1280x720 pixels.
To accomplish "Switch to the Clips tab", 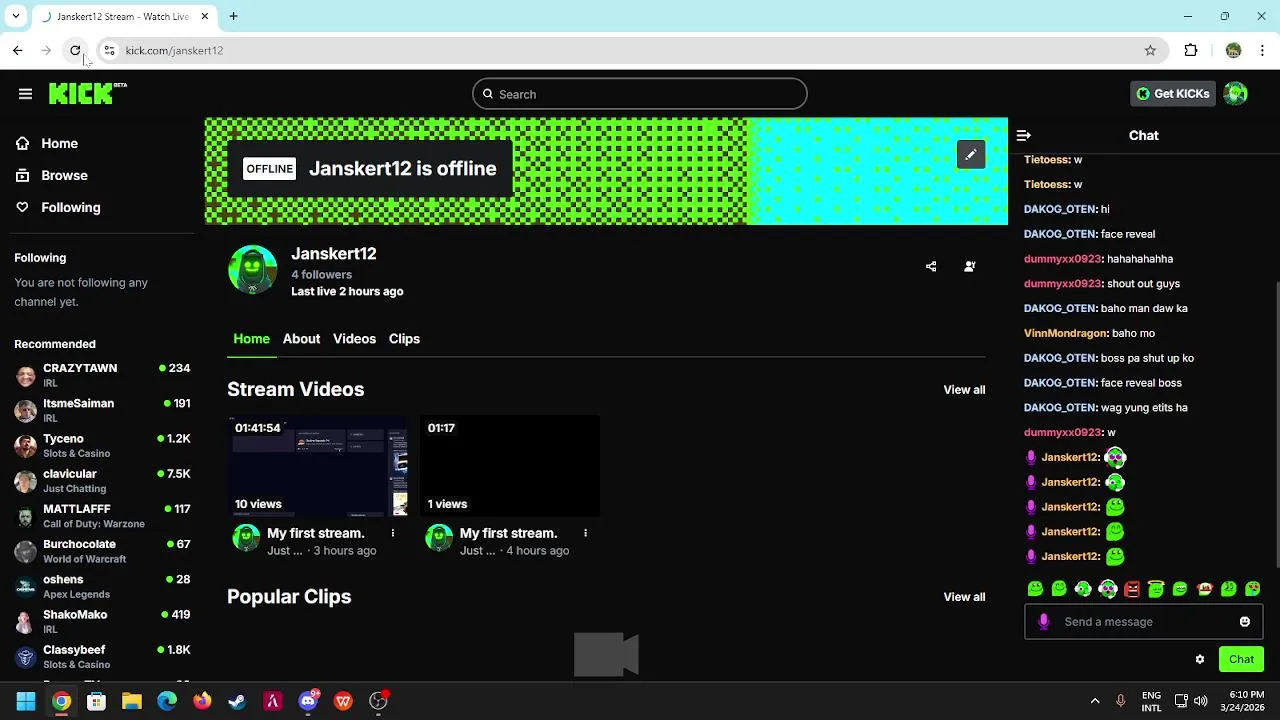I will coord(404,339).
